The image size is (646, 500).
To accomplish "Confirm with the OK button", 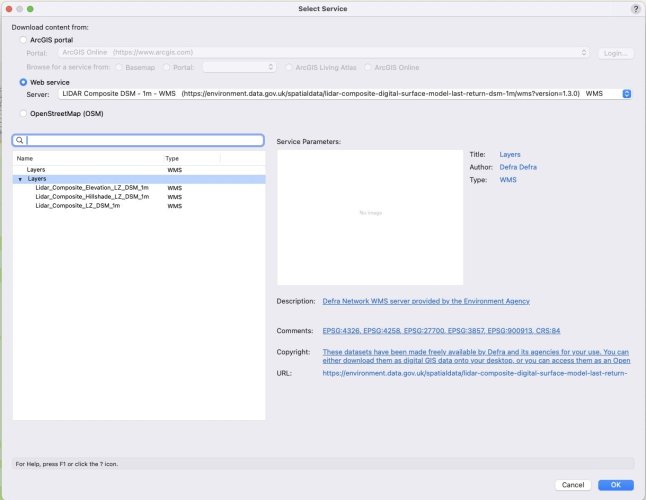I will pyautogui.click(x=615, y=484).
